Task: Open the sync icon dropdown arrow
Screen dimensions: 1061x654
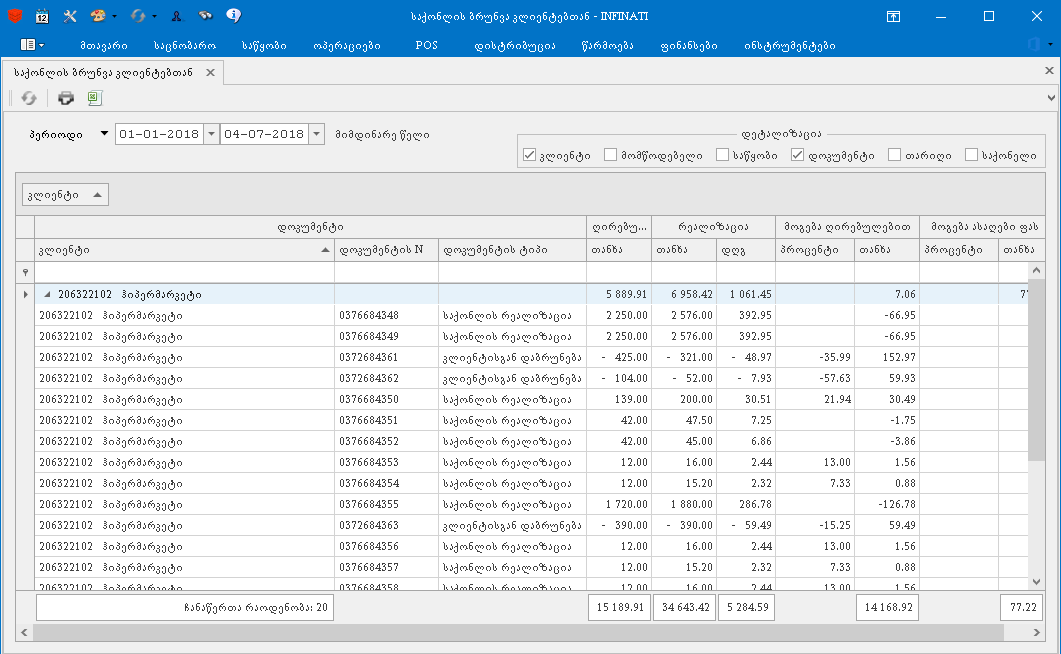Action: point(154,16)
